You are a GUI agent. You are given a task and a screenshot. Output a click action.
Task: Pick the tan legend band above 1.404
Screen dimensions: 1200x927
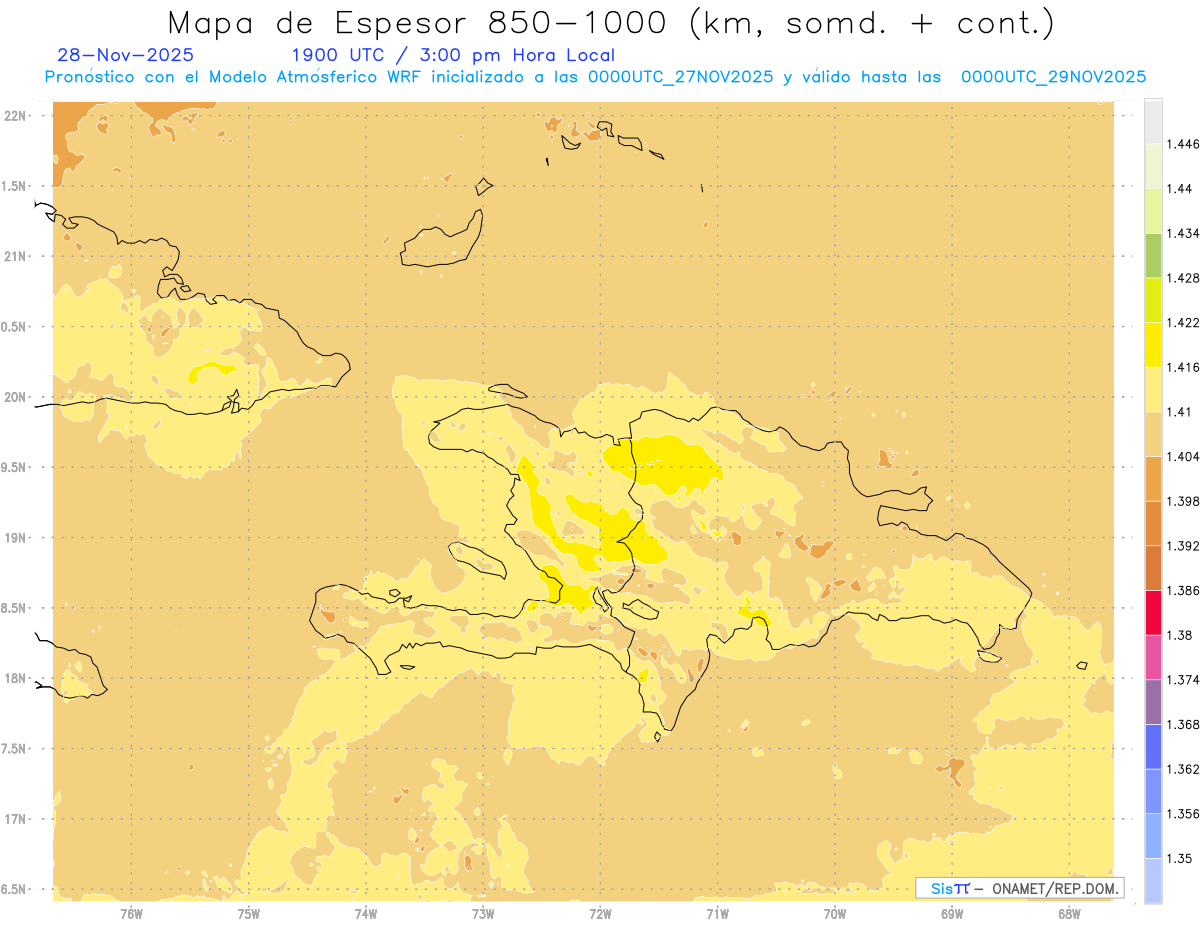pos(1153,434)
